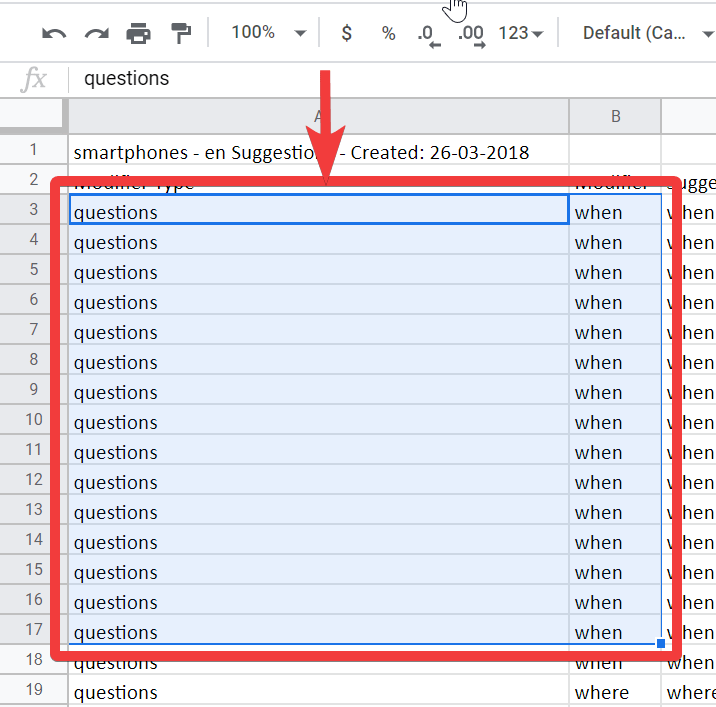Select row 19 header
Viewport: 716px width, 707px height.
33,689
